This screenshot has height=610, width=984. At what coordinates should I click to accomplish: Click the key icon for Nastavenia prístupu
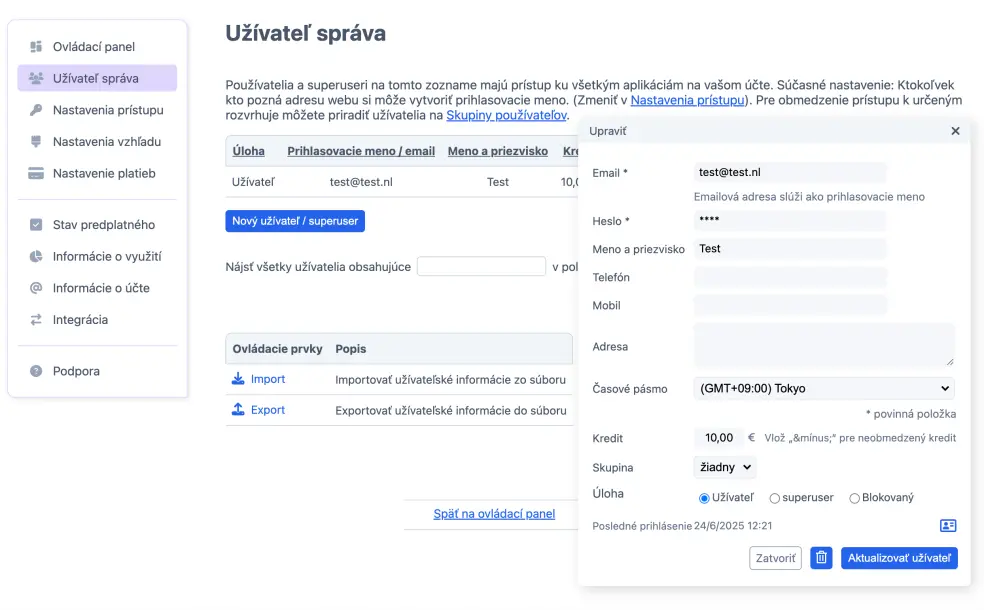click(35, 111)
